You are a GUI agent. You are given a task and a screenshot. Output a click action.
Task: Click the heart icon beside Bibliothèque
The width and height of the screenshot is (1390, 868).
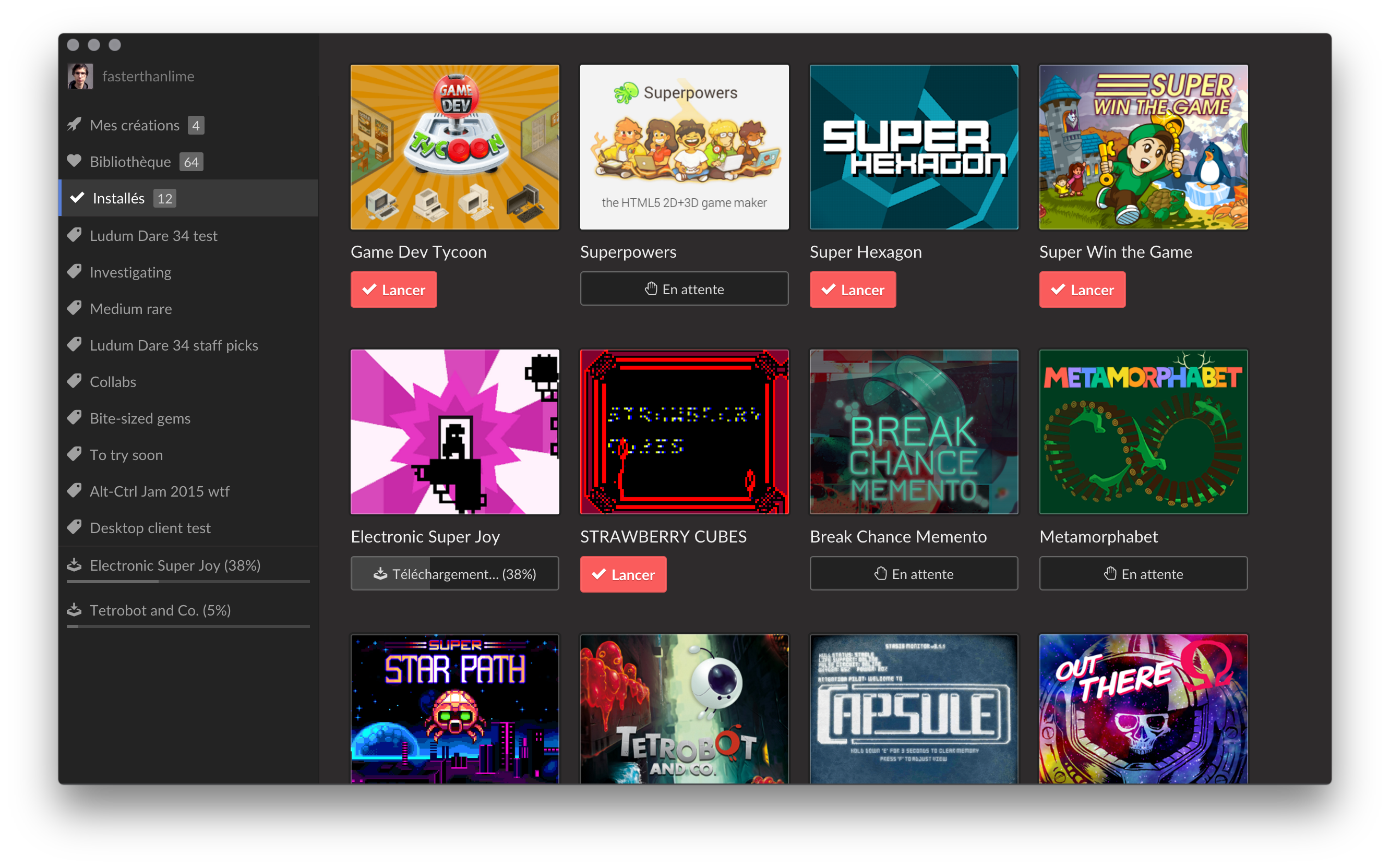(74, 161)
